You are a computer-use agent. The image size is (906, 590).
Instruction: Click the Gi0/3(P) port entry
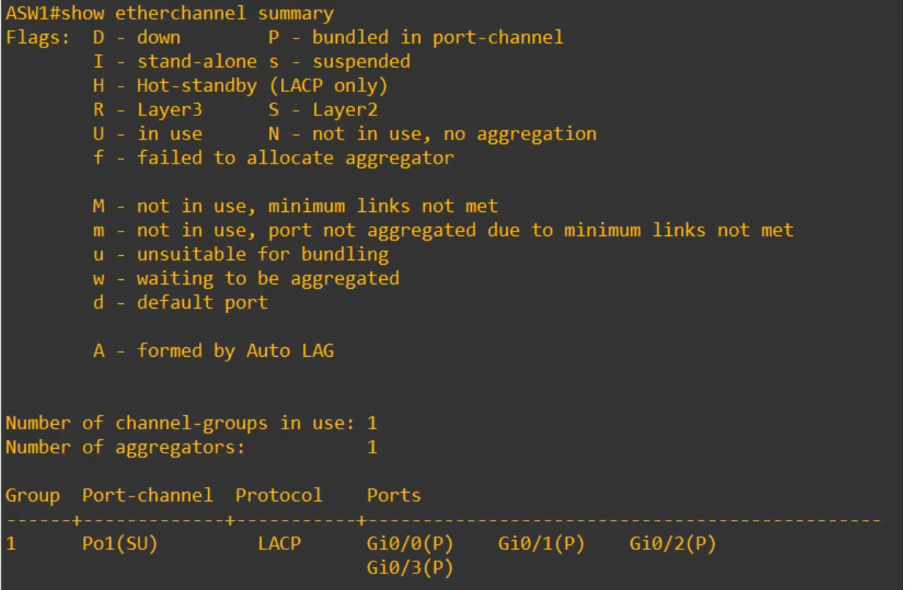[410, 568]
